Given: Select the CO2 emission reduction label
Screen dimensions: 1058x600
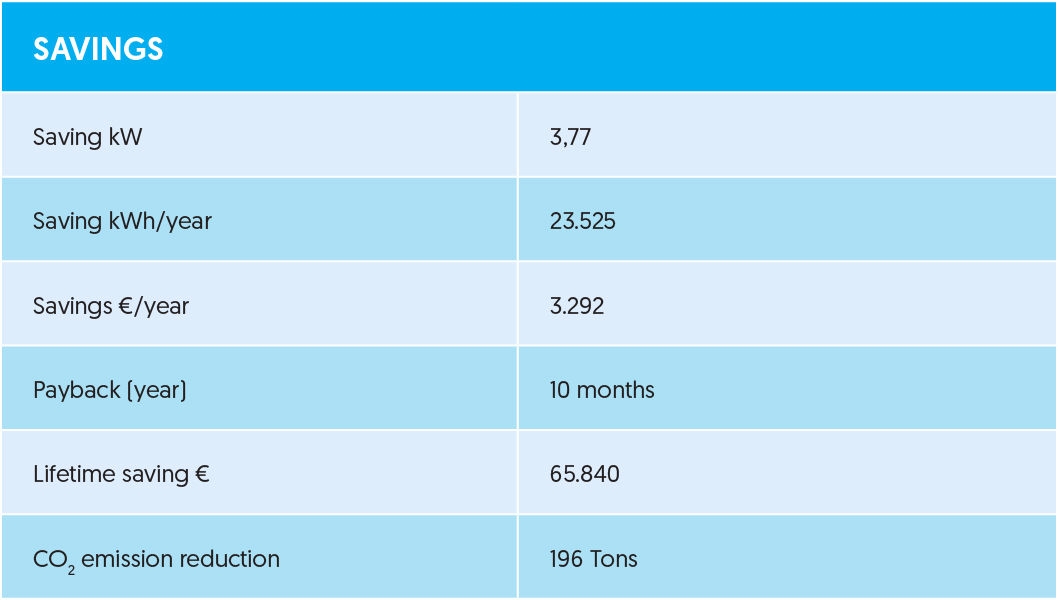Looking at the screenshot, I should click(156, 559).
